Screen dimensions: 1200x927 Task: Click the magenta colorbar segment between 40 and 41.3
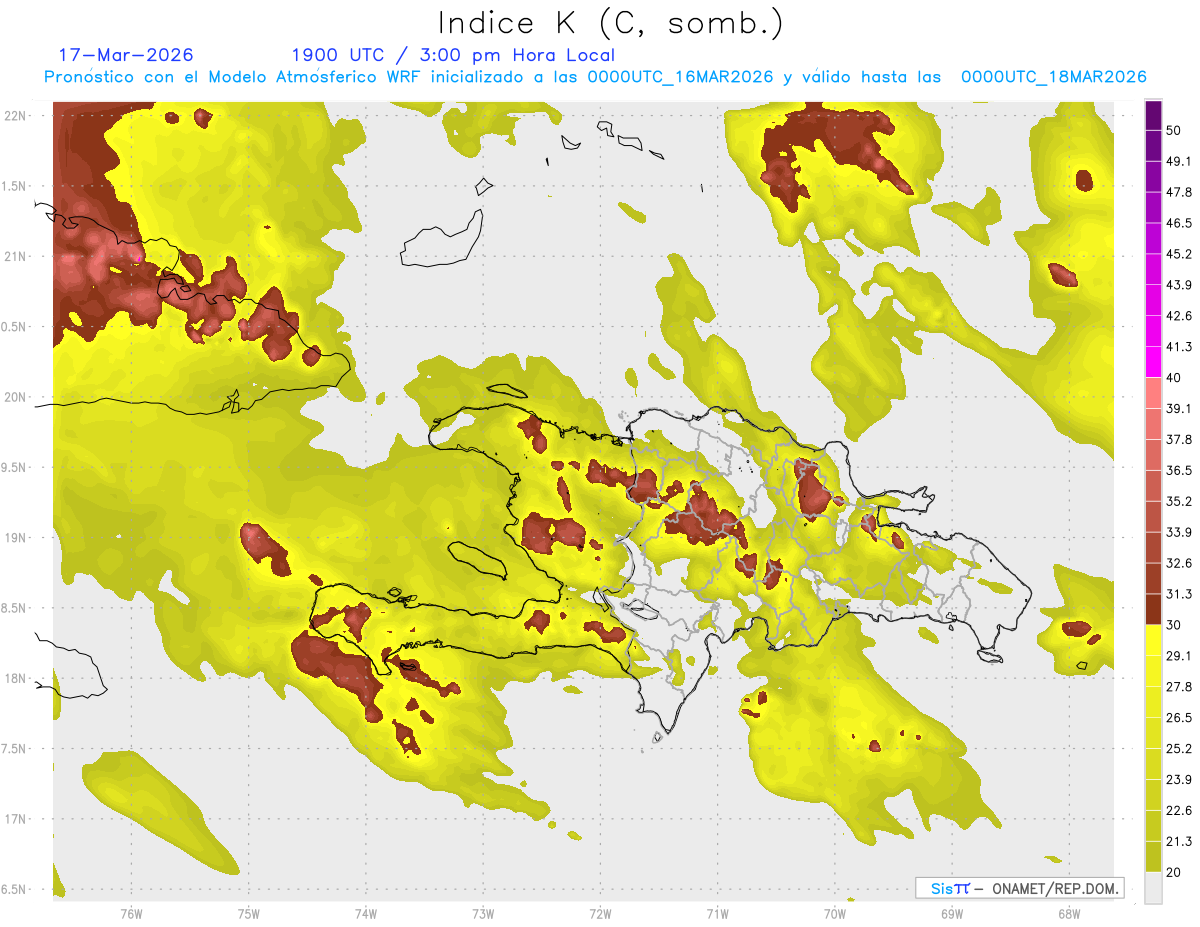coord(1153,362)
